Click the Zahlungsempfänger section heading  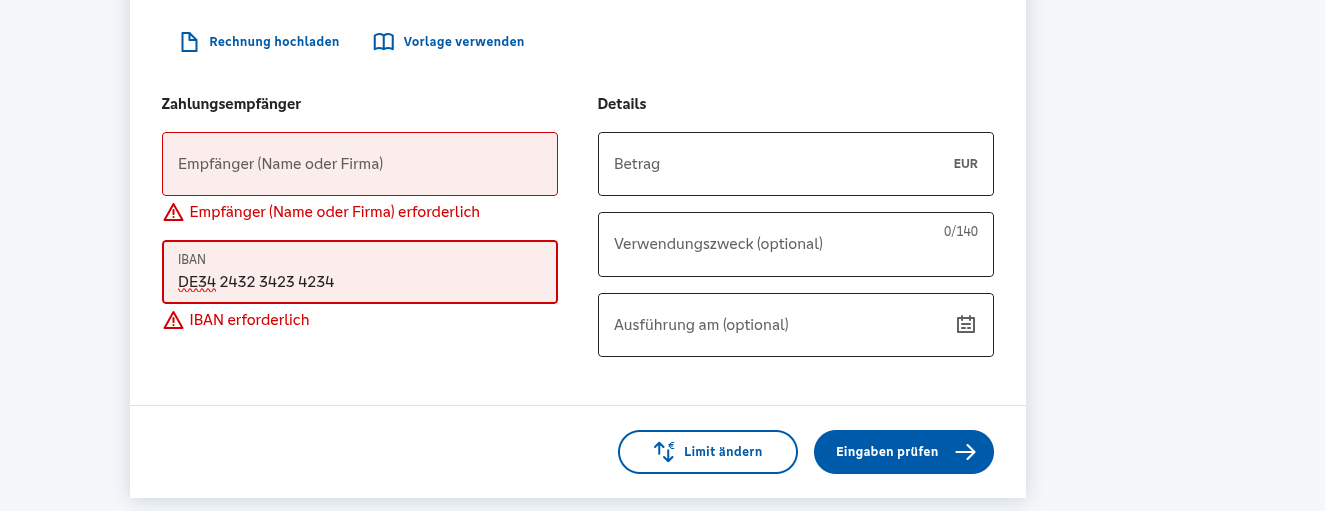231,104
